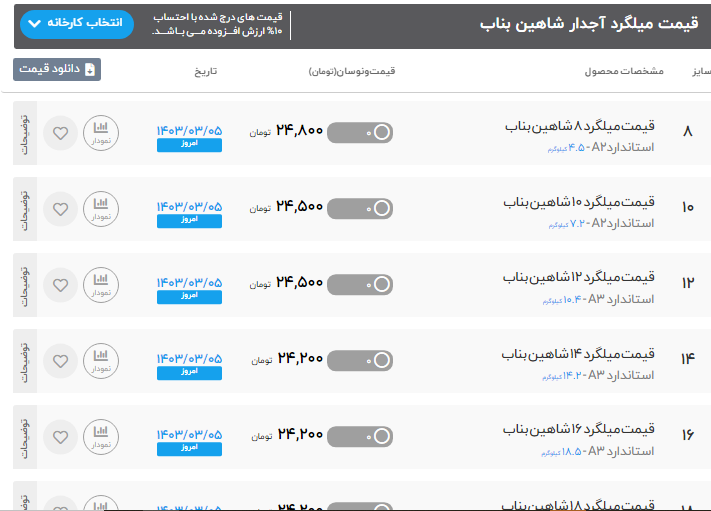
Task: Toggle price switch for size 12 rebar
Action: point(360,284)
